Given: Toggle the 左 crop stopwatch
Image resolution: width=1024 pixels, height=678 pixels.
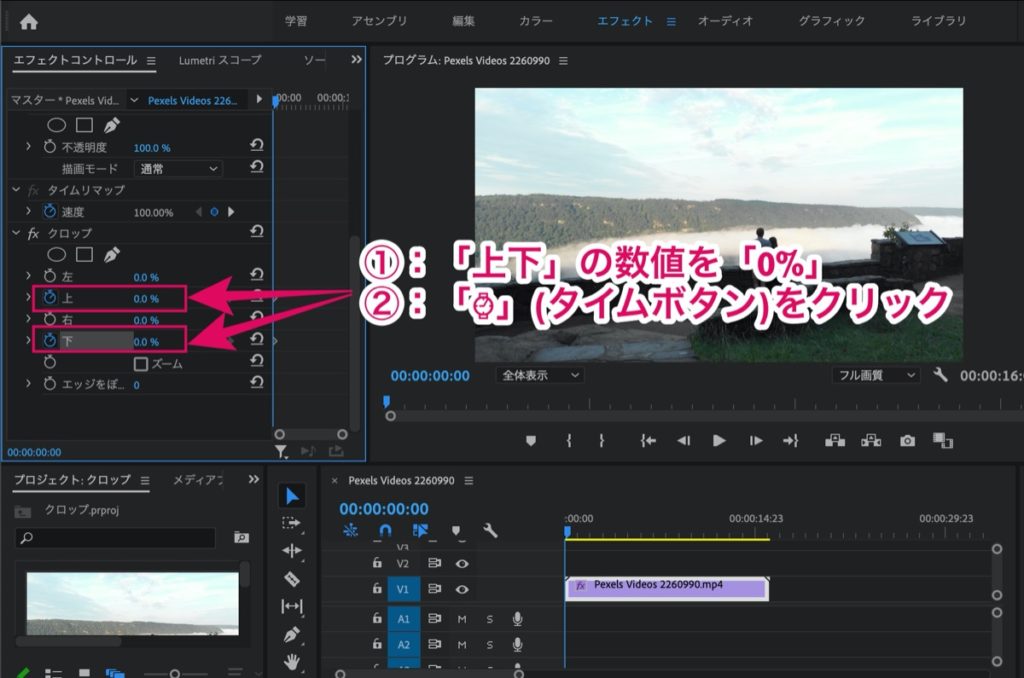Looking at the screenshot, I should (x=50, y=276).
